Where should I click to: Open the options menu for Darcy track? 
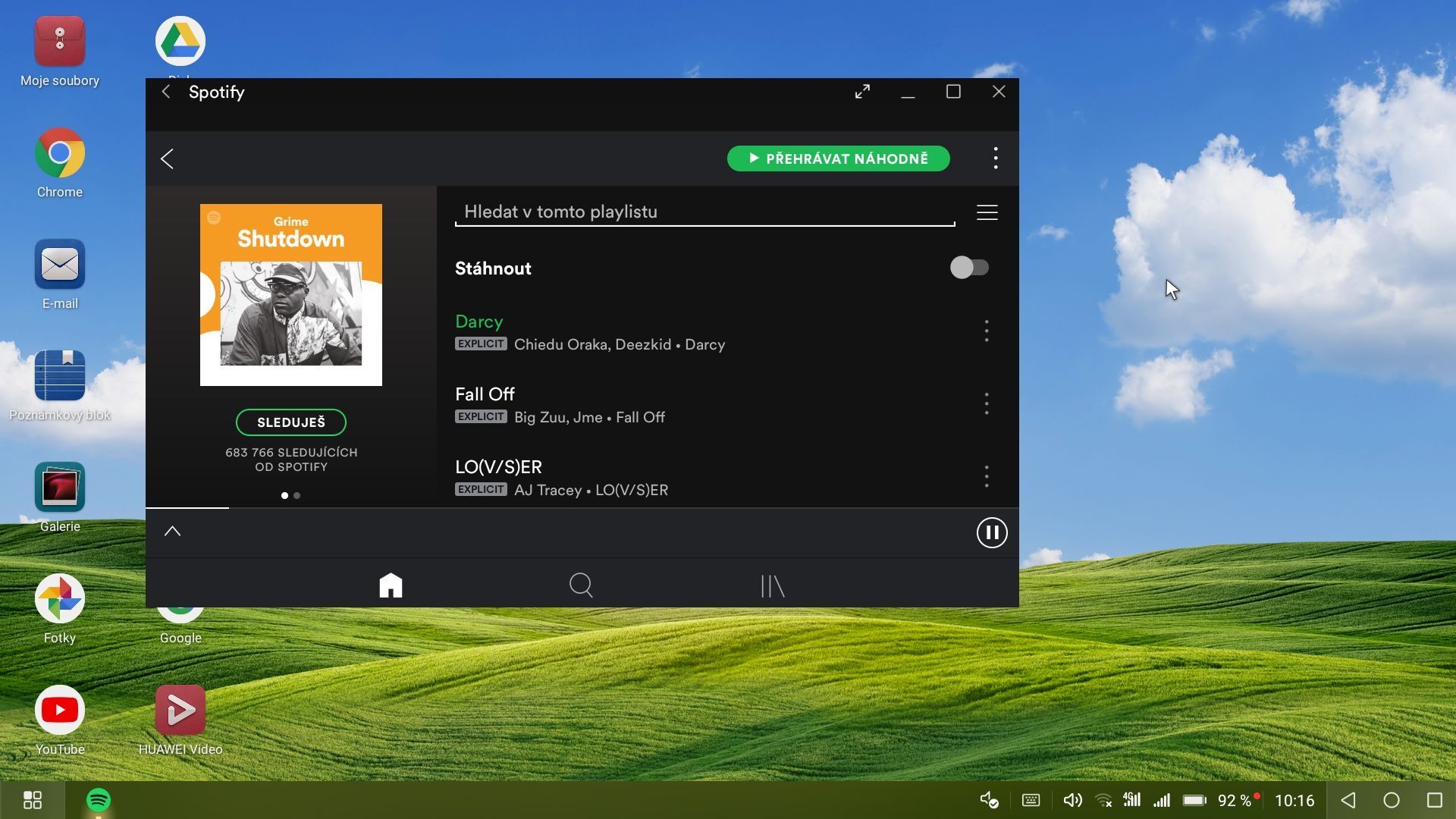pos(986,331)
